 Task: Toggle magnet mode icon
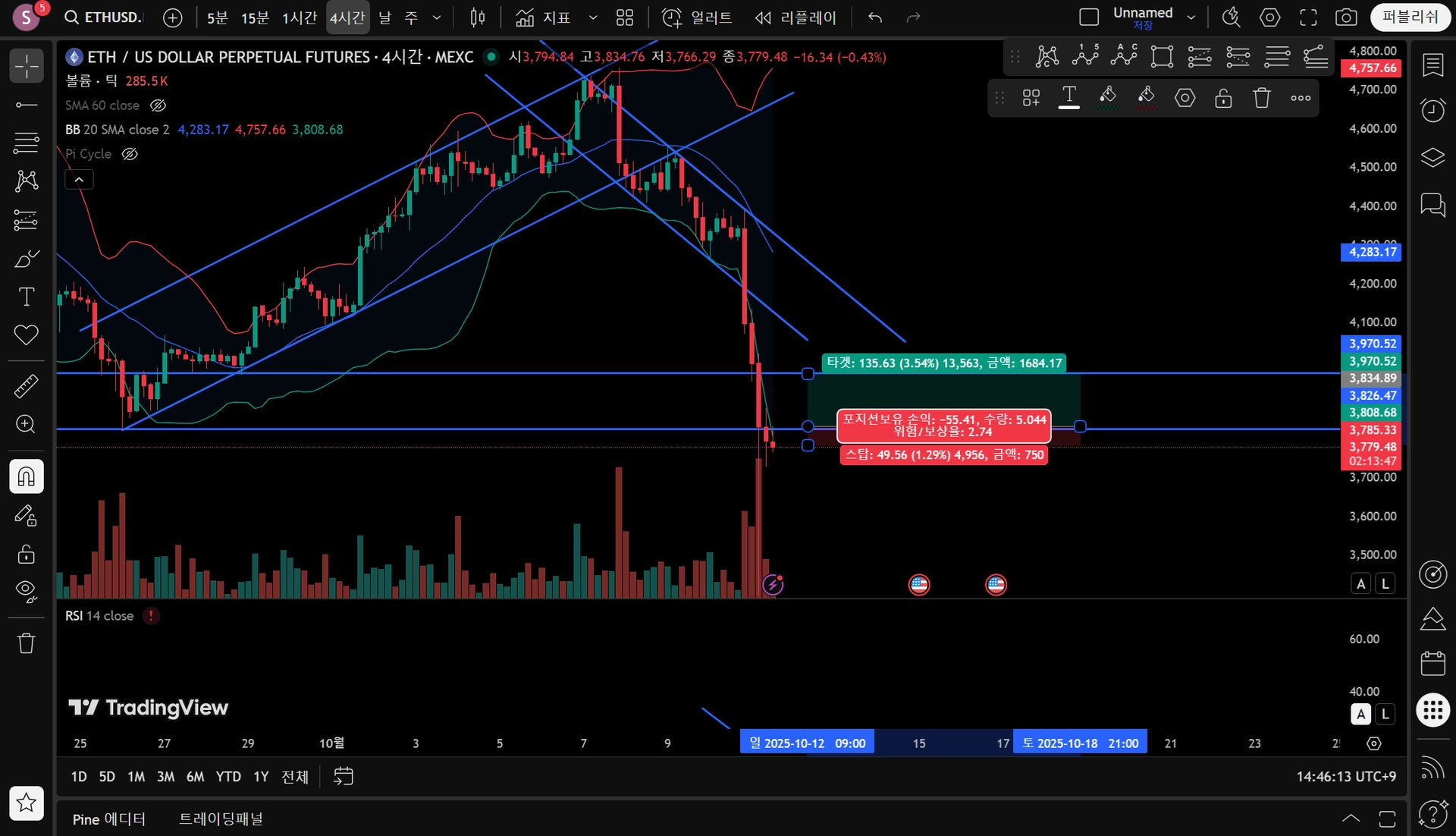coord(26,476)
